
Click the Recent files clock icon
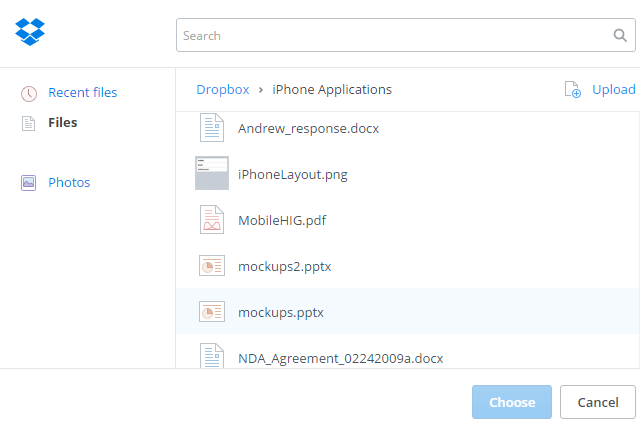click(x=29, y=93)
